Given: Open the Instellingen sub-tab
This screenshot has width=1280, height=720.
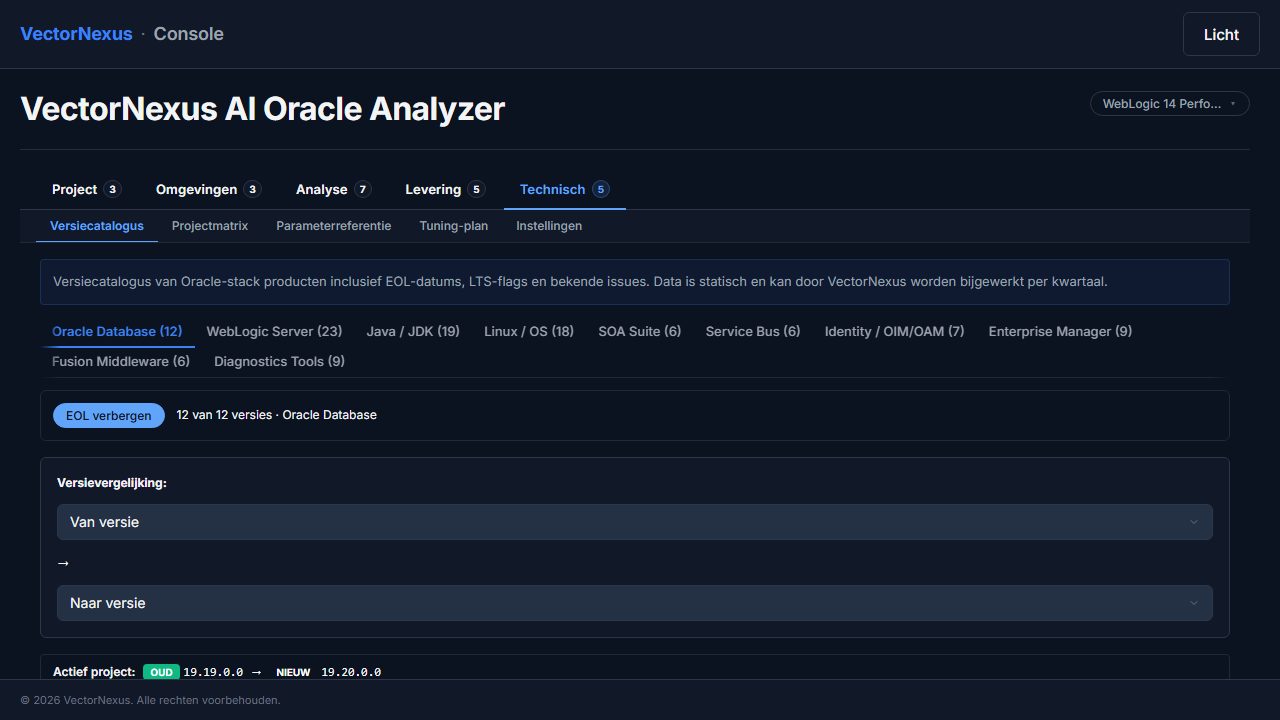Looking at the screenshot, I should (549, 226).
